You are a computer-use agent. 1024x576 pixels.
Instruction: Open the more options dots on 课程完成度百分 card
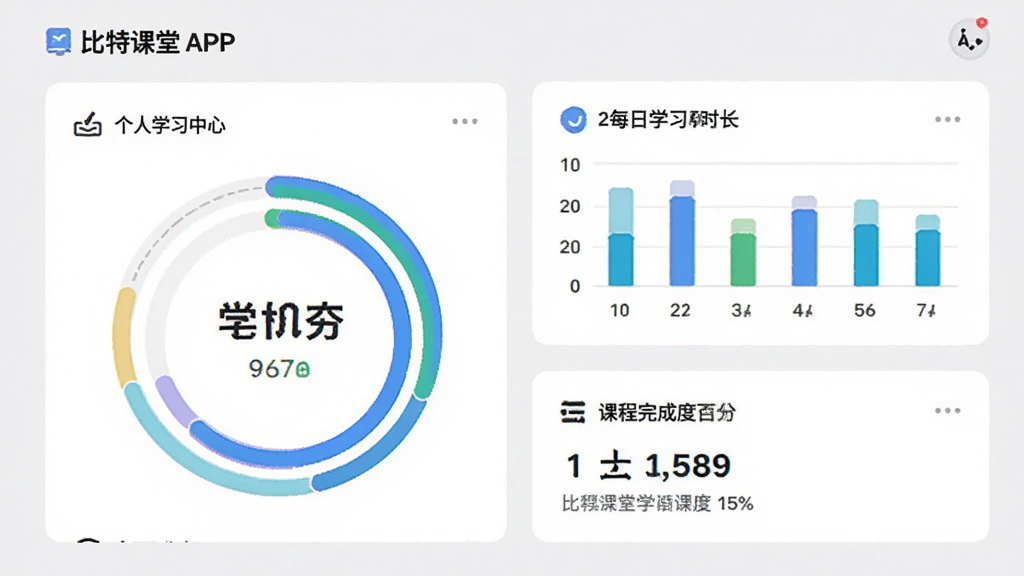pos(947,411)
